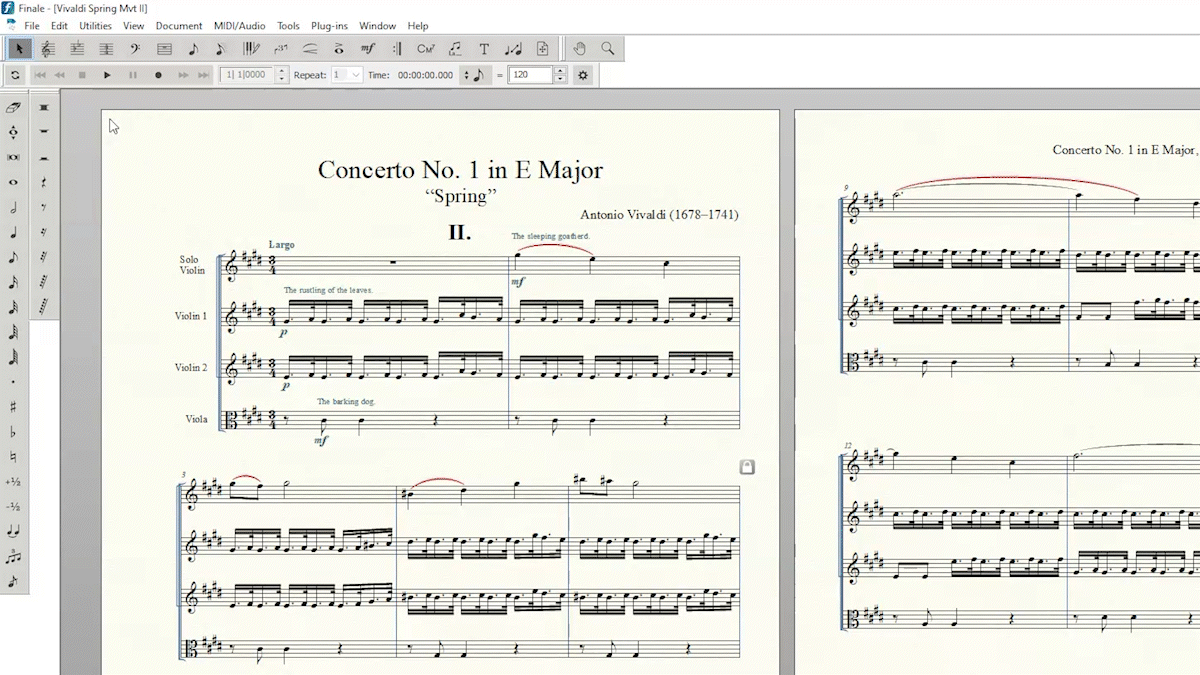Rewind to the beginning

[x=40, y=75]
